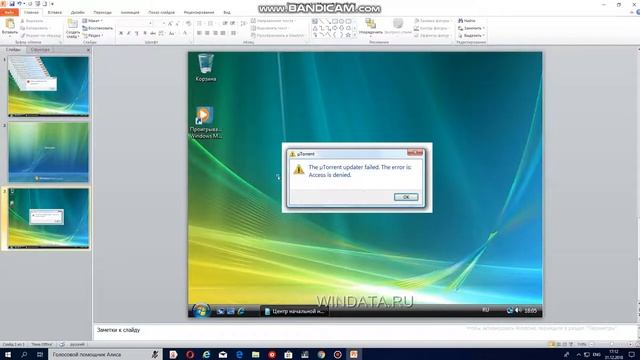Open Microsoft Store from the taskbar
The image size is (640, 360).
click(x=288, y=355)
